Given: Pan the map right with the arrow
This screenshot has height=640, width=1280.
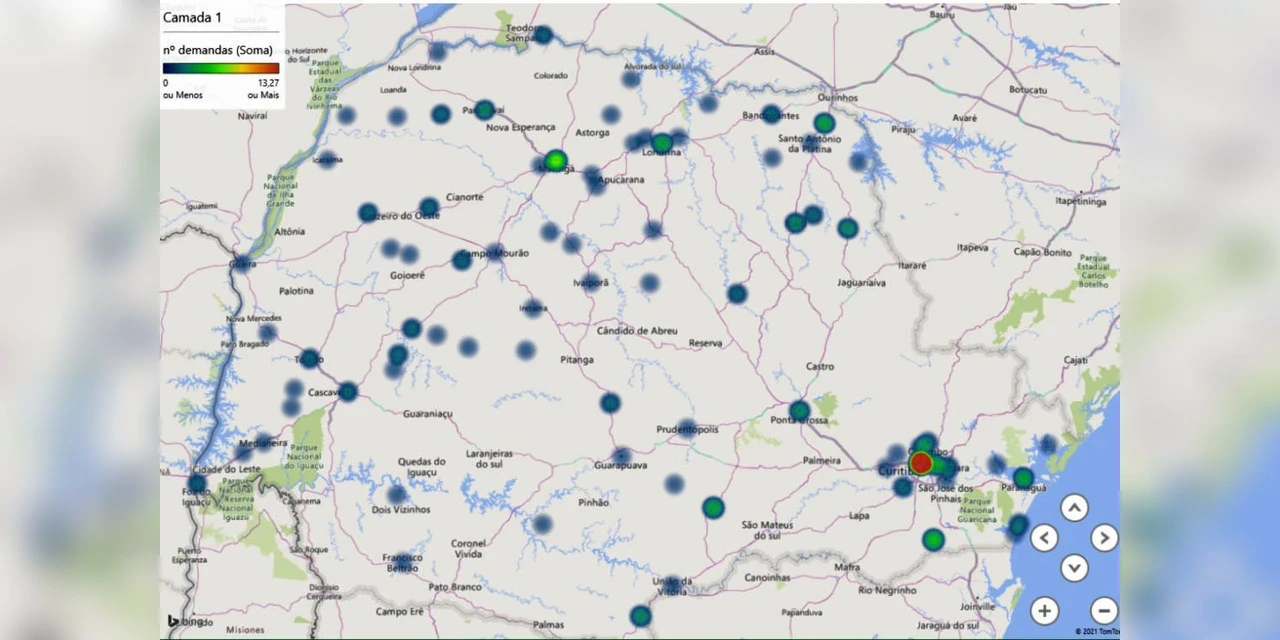Looking at the screenshot, I should click(x=1104, y=538).
